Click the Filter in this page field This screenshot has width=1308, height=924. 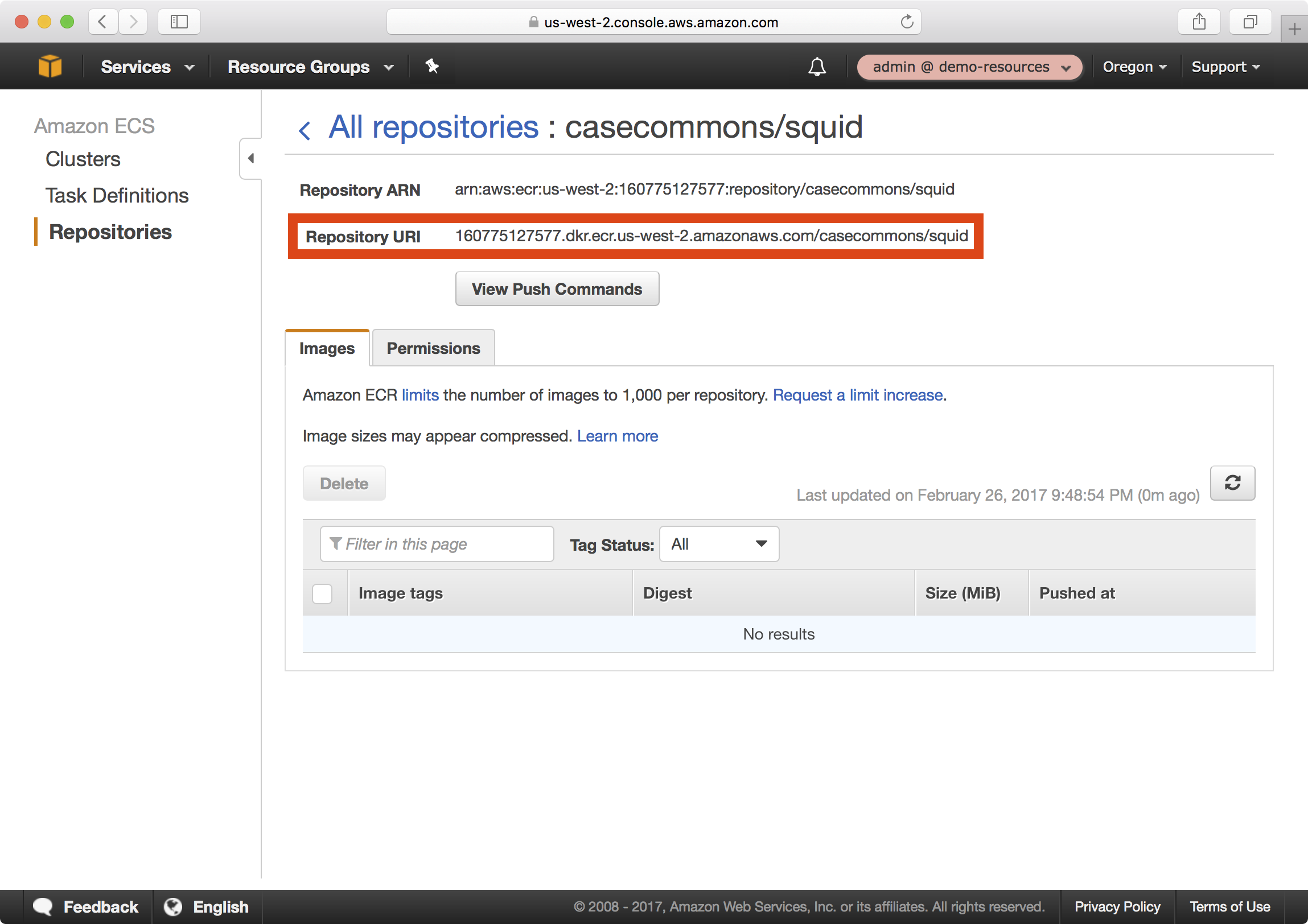[437, 544]
